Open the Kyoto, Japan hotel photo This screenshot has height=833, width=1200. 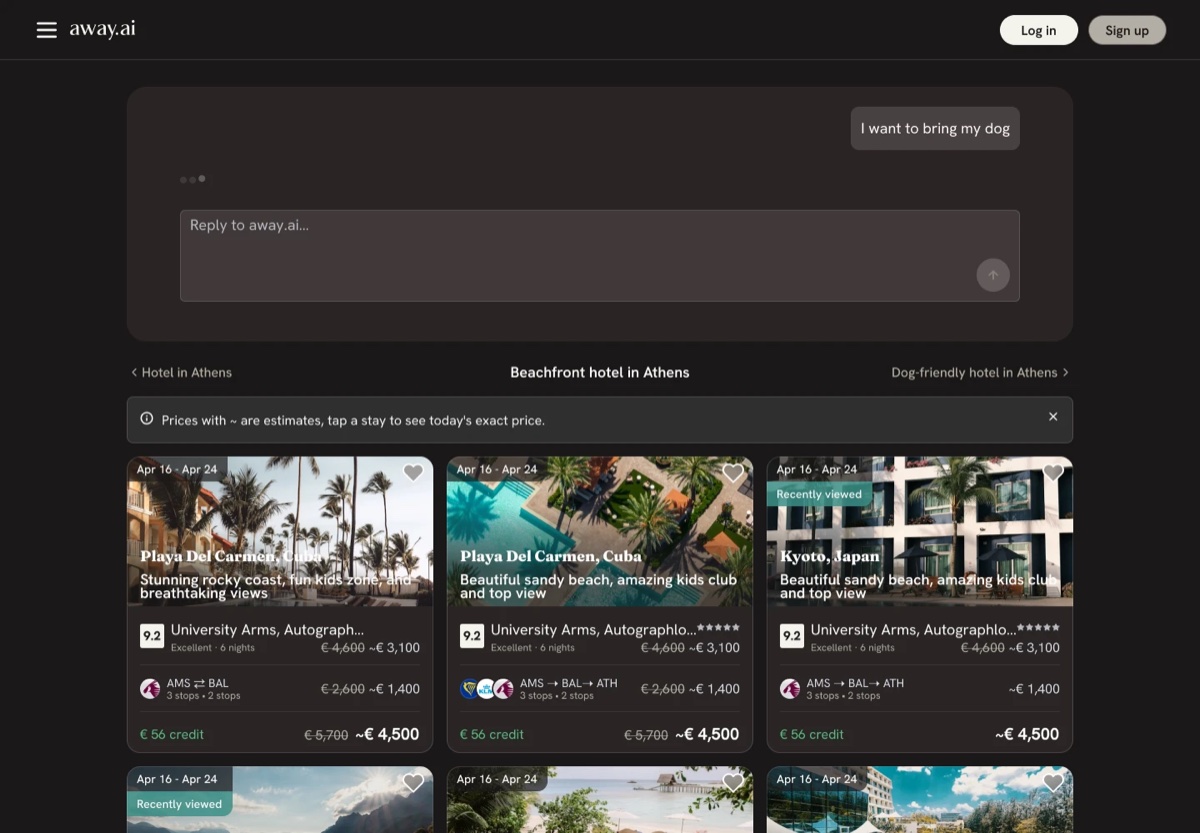coord(920,531)
